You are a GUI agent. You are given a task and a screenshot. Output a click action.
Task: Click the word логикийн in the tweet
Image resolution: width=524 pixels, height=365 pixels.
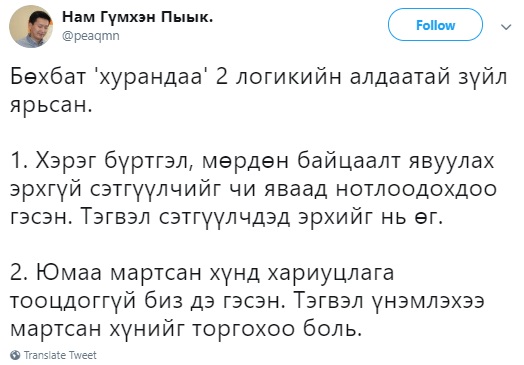coord(289,77)
